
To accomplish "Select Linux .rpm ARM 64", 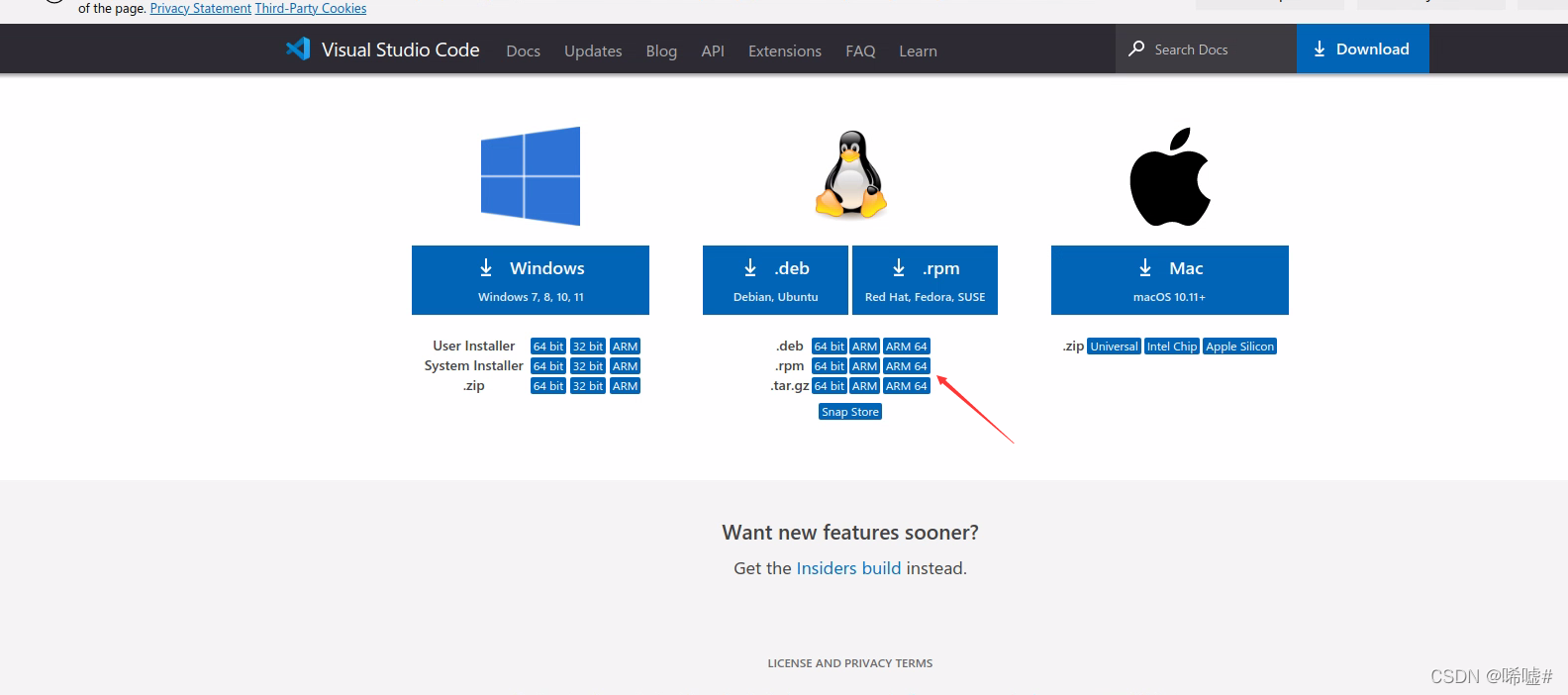I will pos(907,366).
